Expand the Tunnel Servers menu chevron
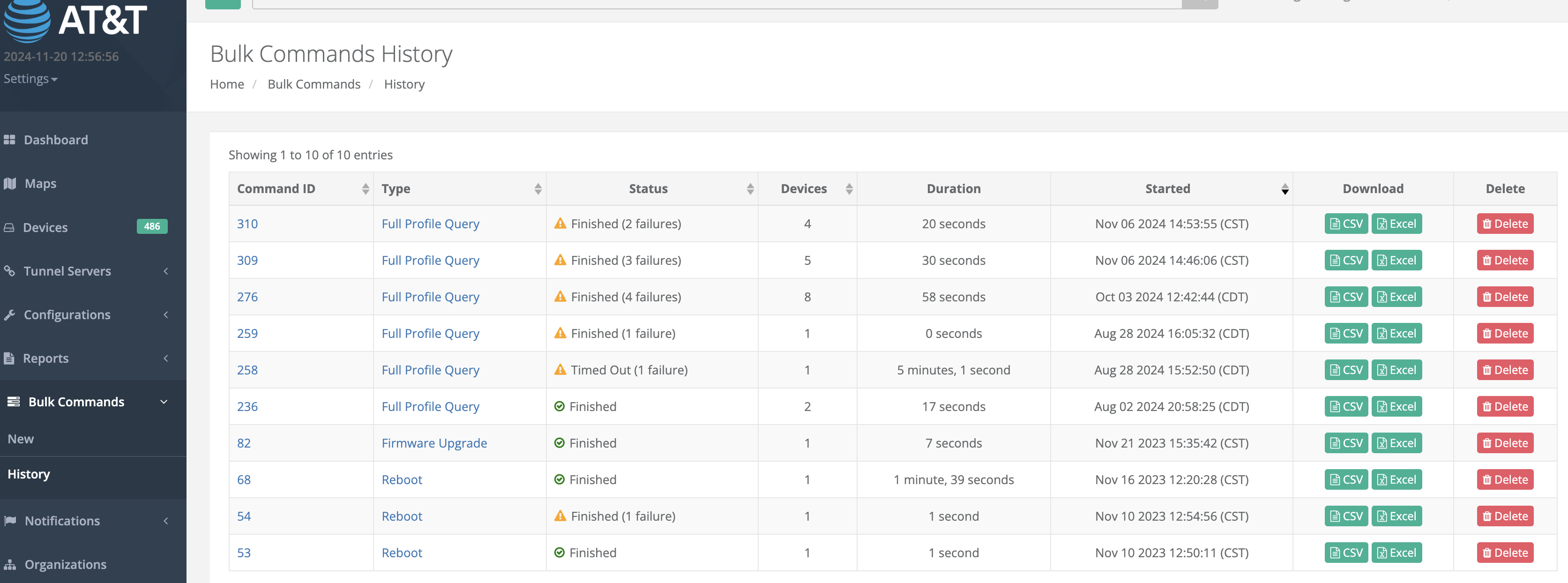This screenshot has height=583, width=1568. pos(165,271)
